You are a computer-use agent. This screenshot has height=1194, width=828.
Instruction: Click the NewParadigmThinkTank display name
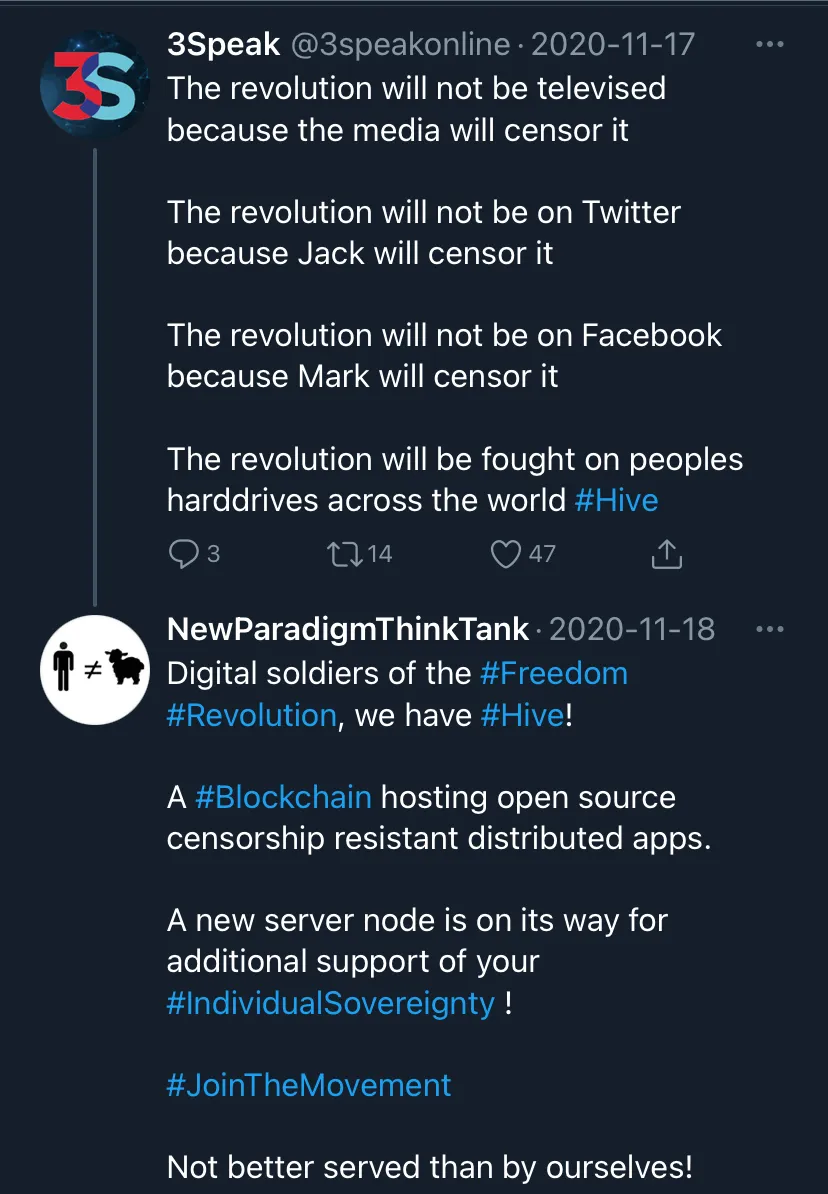[347, 629]
